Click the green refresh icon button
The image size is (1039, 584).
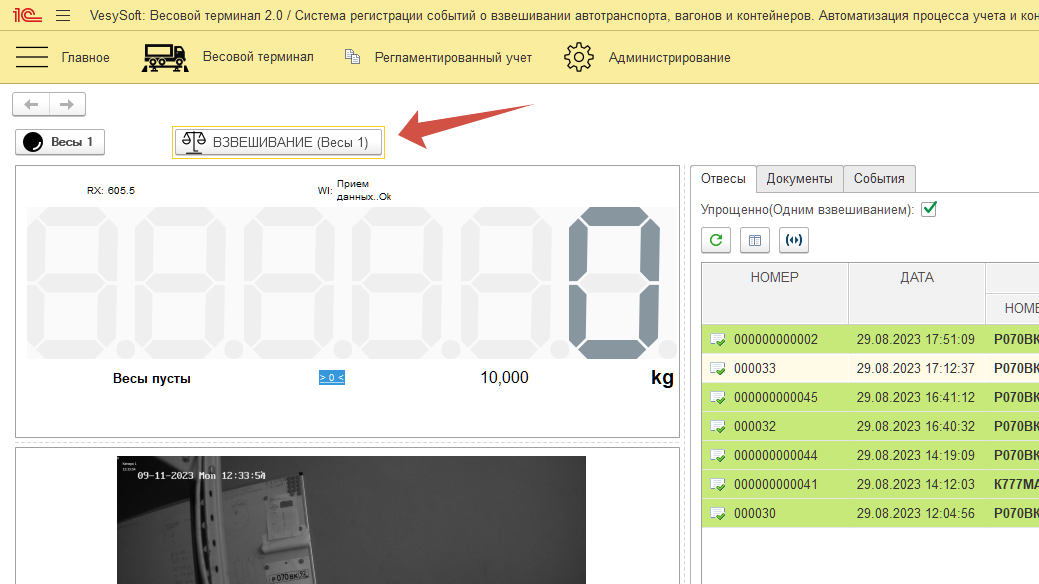715,239
